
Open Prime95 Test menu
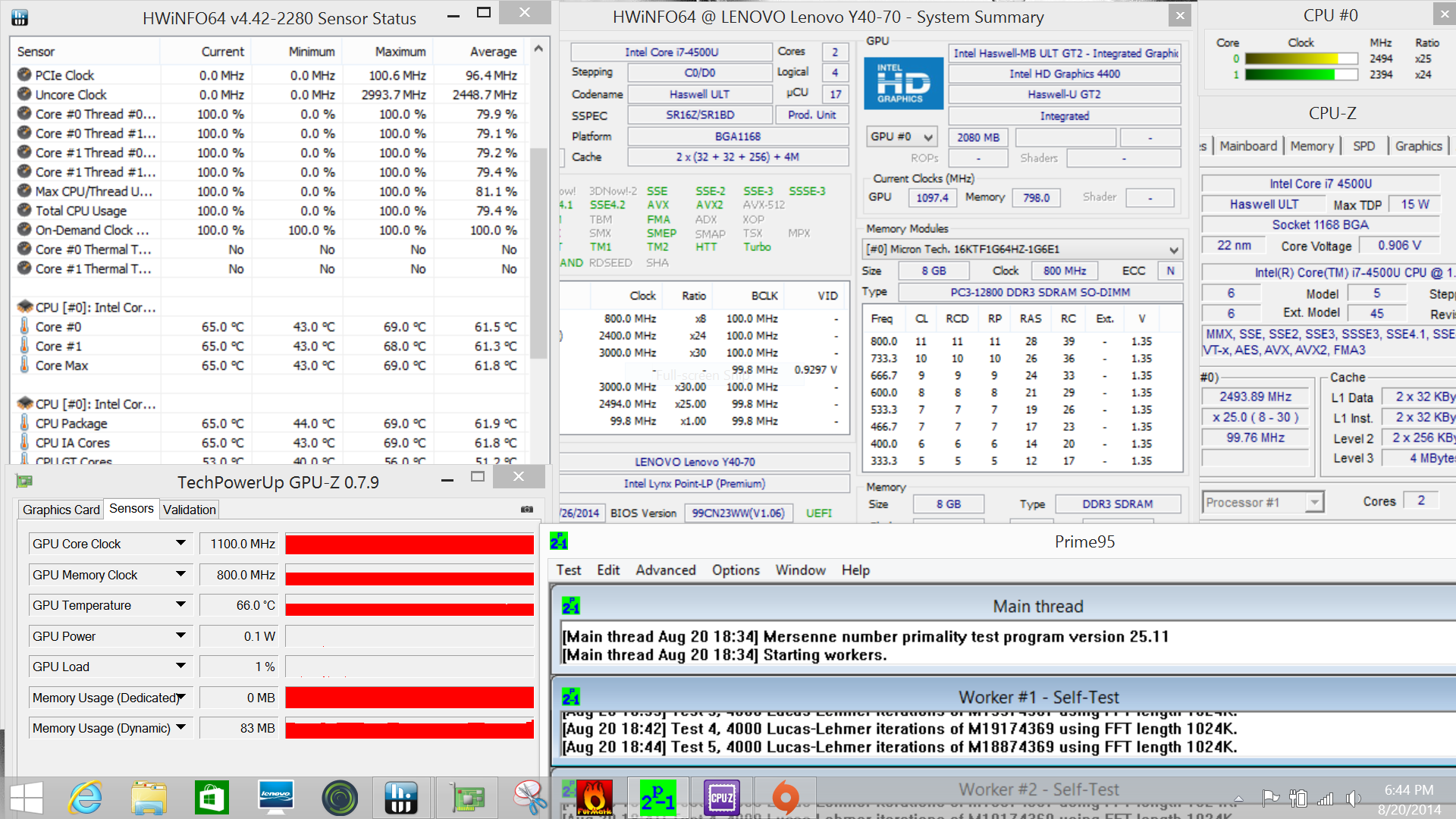(x=568, y=570)
